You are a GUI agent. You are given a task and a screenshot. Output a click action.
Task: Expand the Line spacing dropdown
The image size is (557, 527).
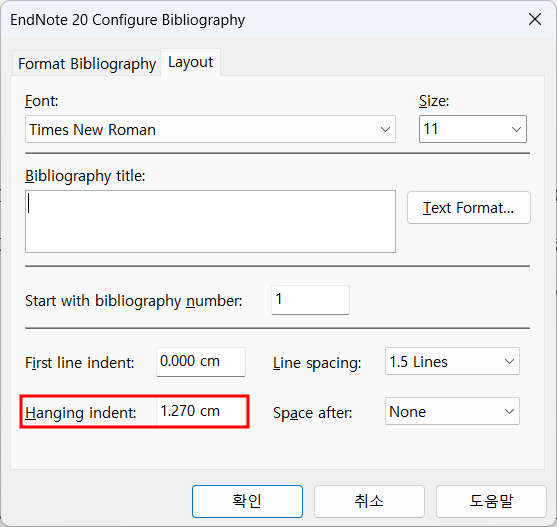[452, 362]
